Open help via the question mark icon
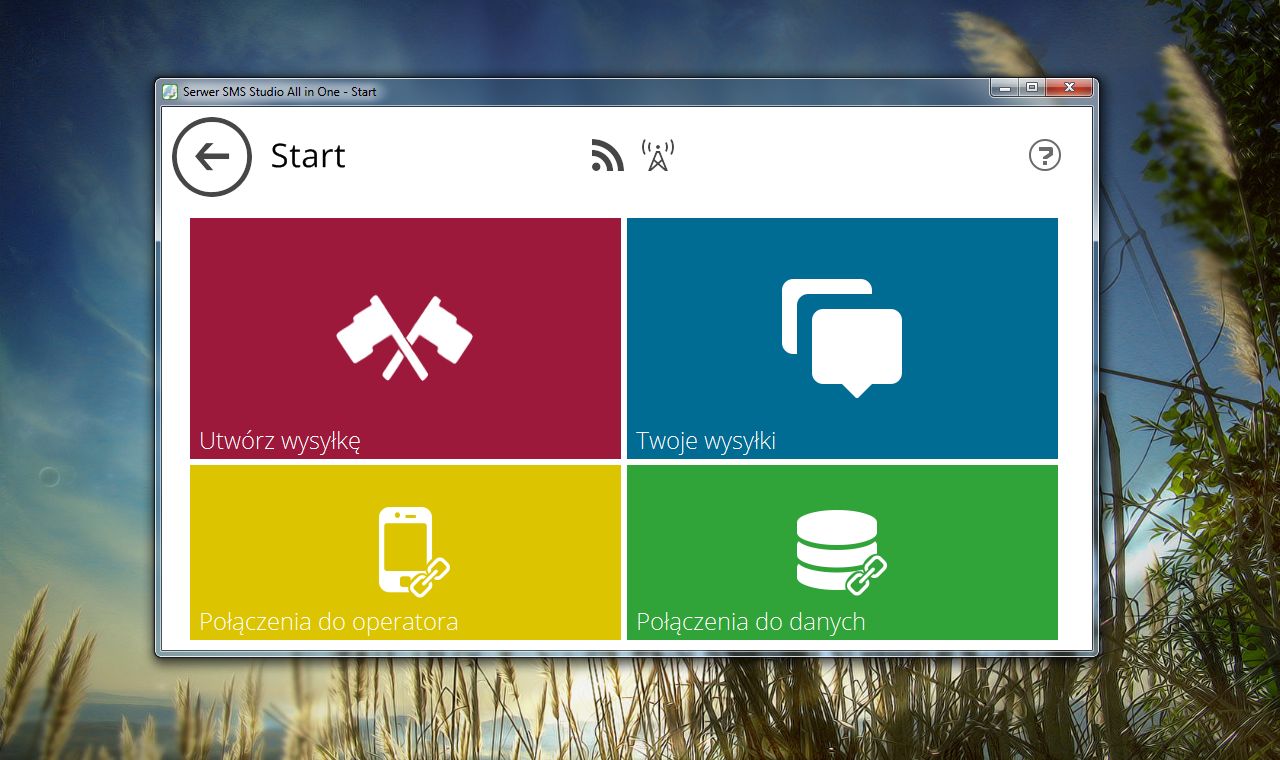Viewport: 1280px width, 760px height. pyautogui.click(x=1045, y=156)
